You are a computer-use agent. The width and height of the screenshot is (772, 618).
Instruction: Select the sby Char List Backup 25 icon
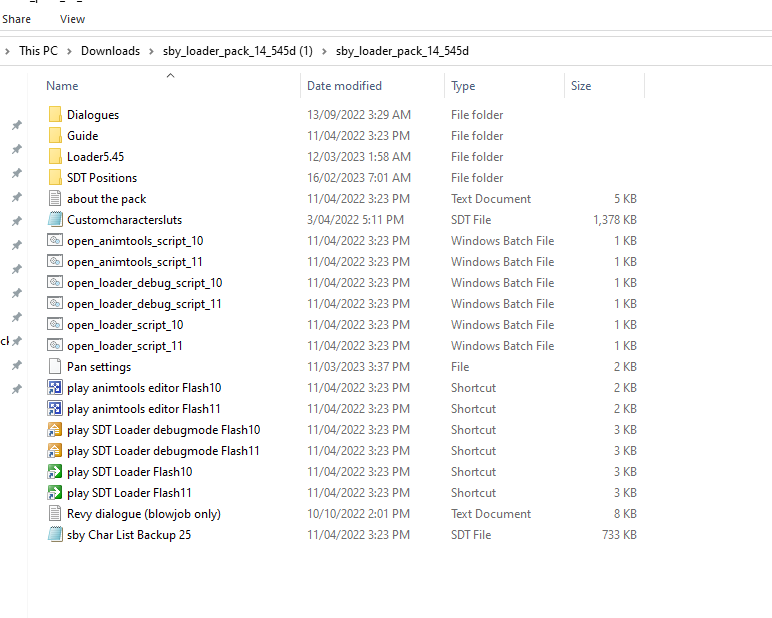pos(55,535)
